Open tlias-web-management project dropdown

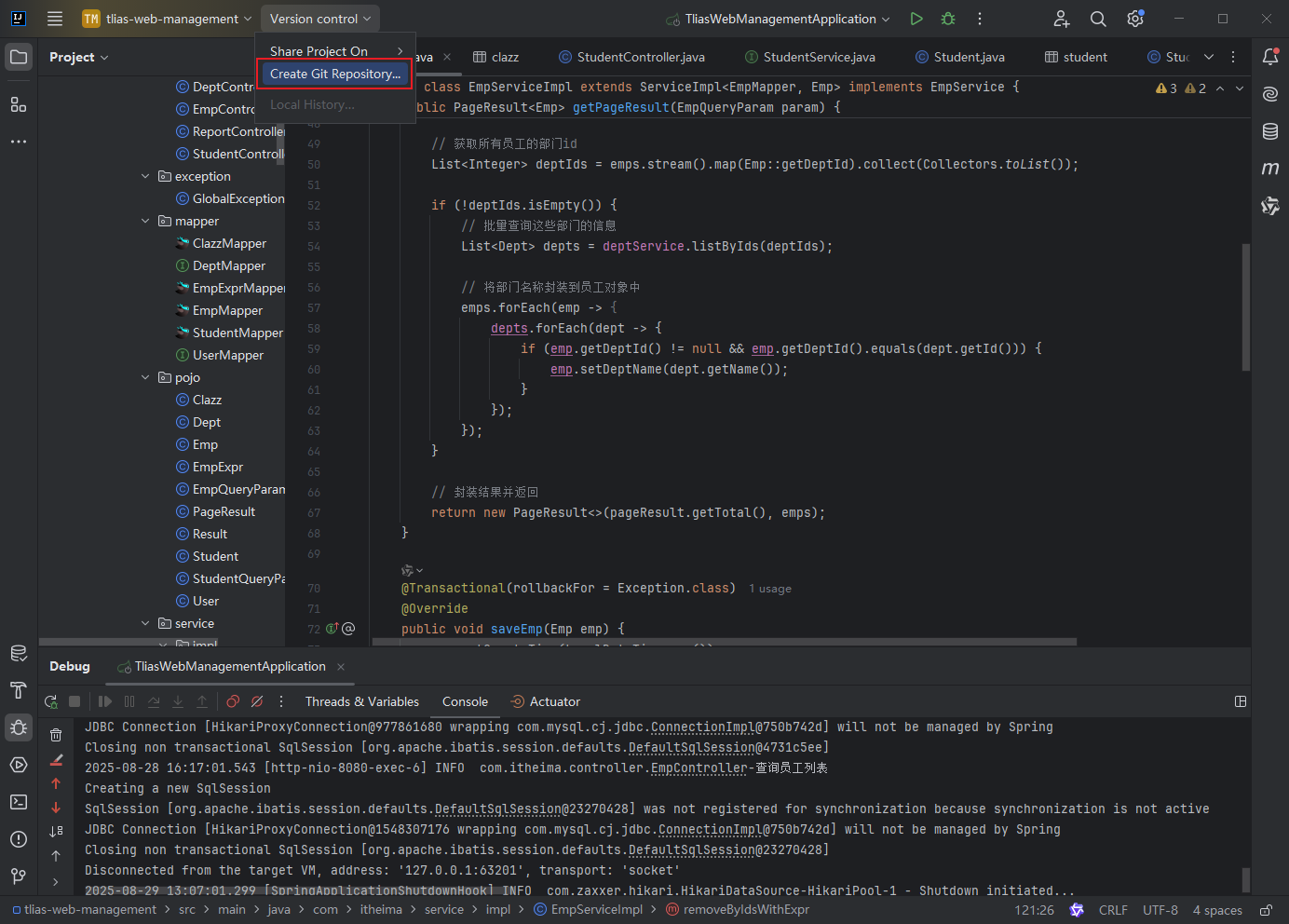point(168,19)
